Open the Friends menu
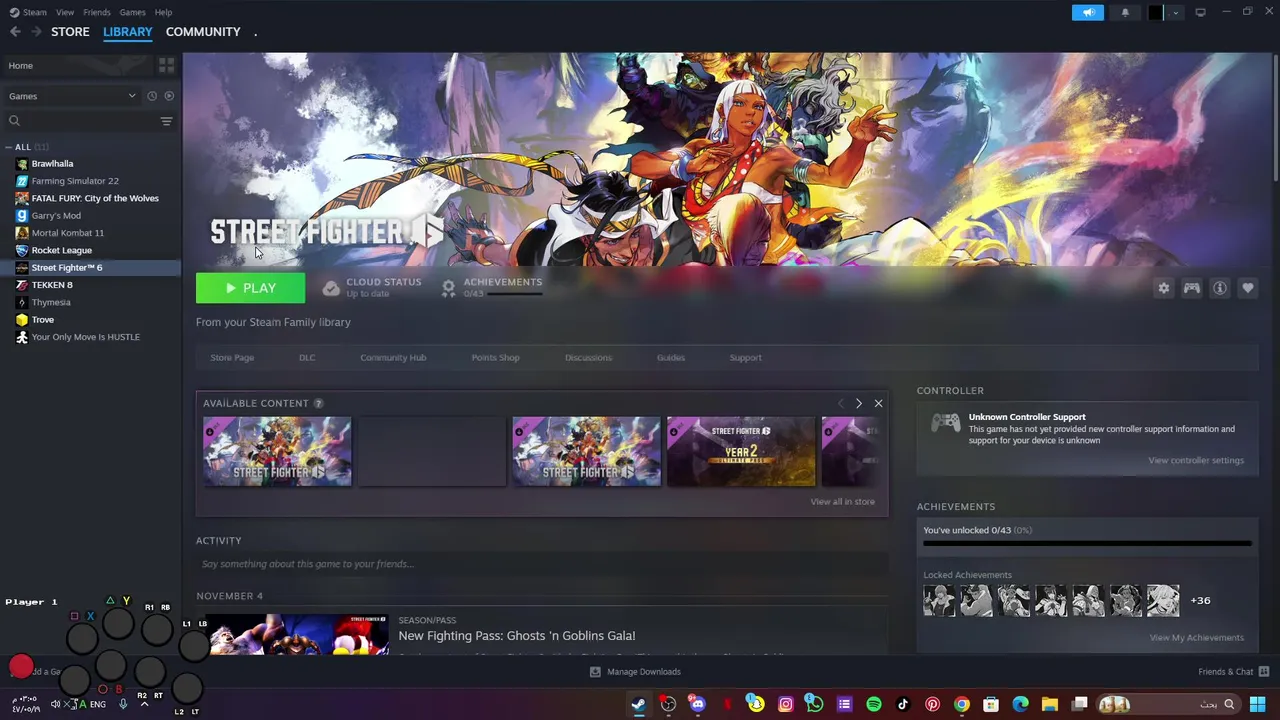 coord(97,12)
